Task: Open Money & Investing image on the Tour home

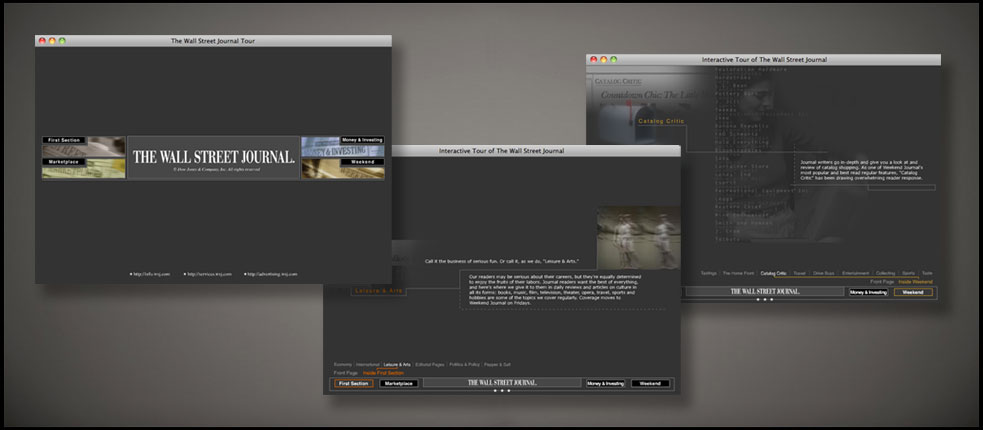Action: point(342,147)
